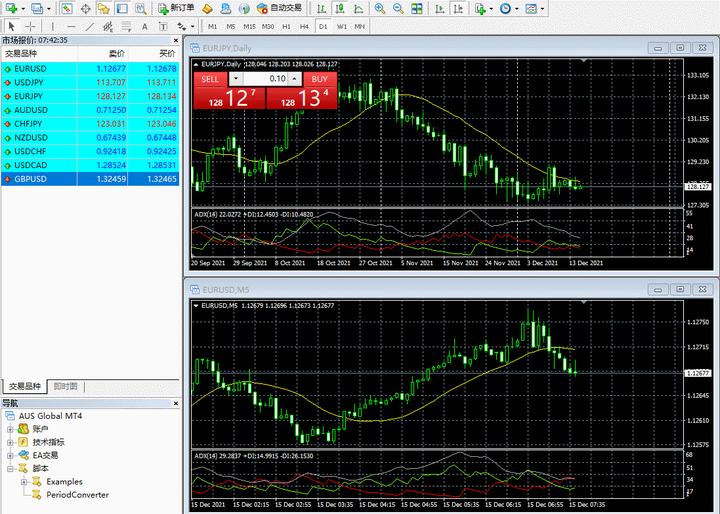
Task: Open dropdown arrow beside new chart icon
Action: (x=23, y=9)
